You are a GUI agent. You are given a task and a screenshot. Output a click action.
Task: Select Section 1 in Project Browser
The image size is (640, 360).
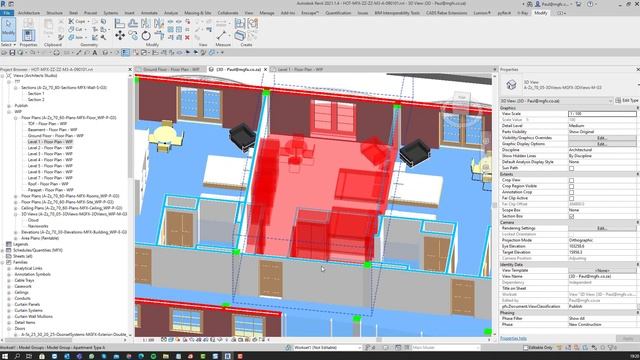[x=36, y=93]
